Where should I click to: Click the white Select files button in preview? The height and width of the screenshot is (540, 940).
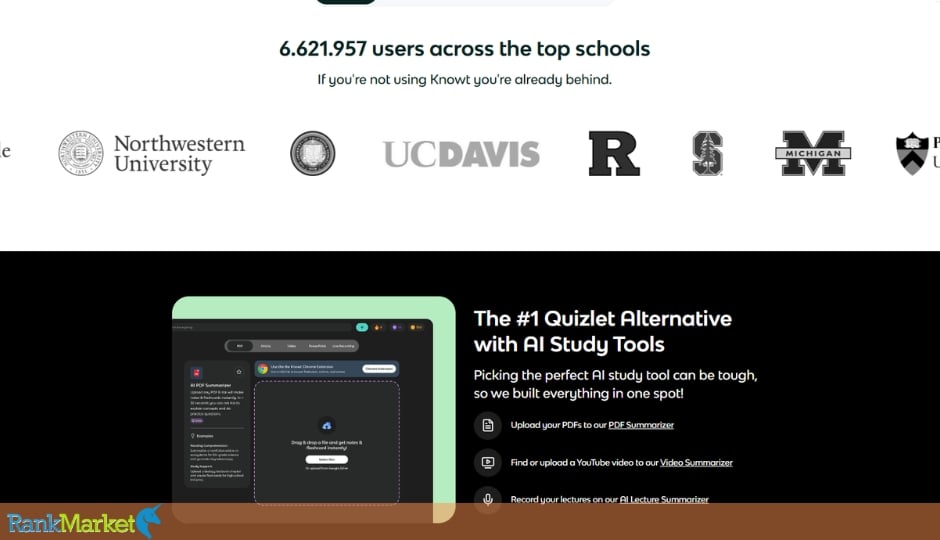(327, 460)
